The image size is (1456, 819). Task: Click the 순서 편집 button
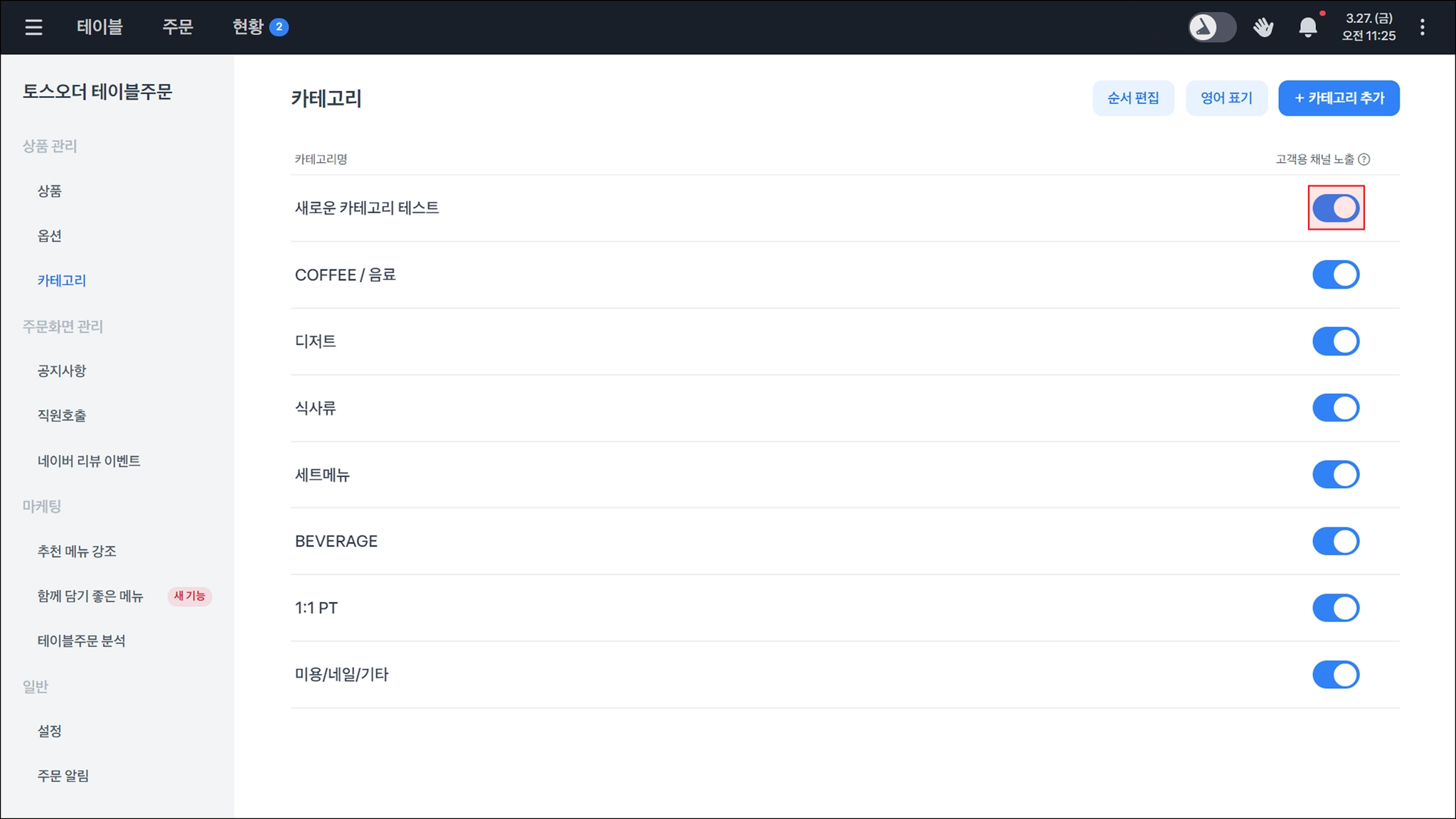(1133, 98)
